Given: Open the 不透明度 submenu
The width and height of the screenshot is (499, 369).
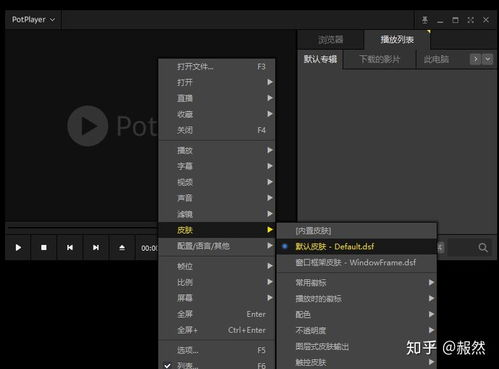Looking at the screenshot, I should click(357, 330).
